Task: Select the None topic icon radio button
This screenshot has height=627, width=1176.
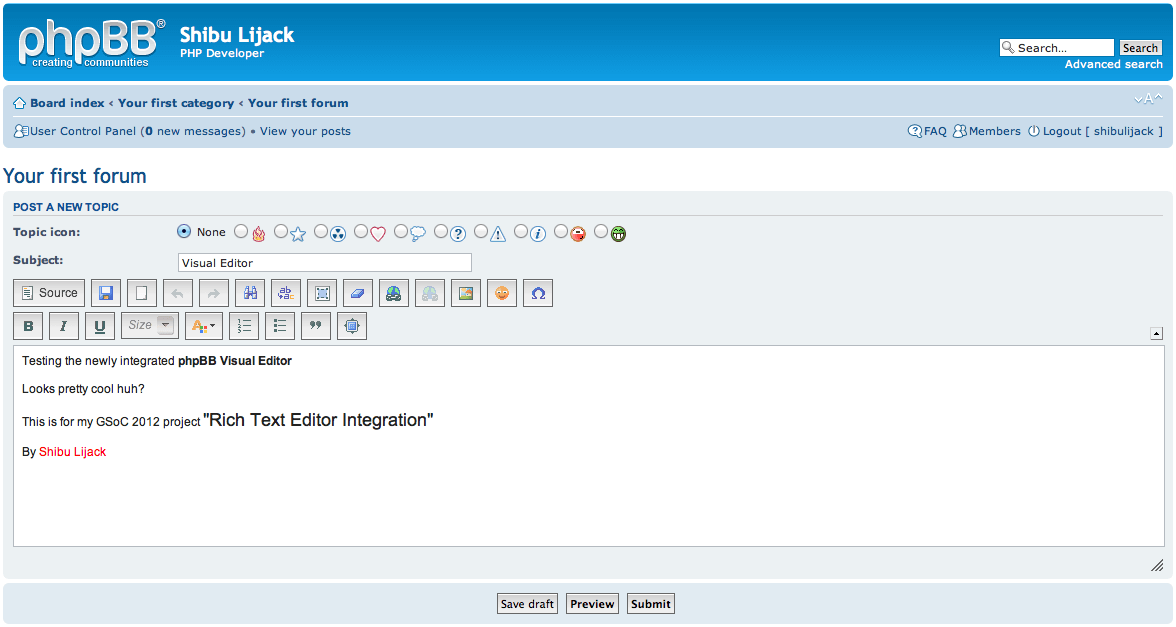Action: click(x=184, y=231)
